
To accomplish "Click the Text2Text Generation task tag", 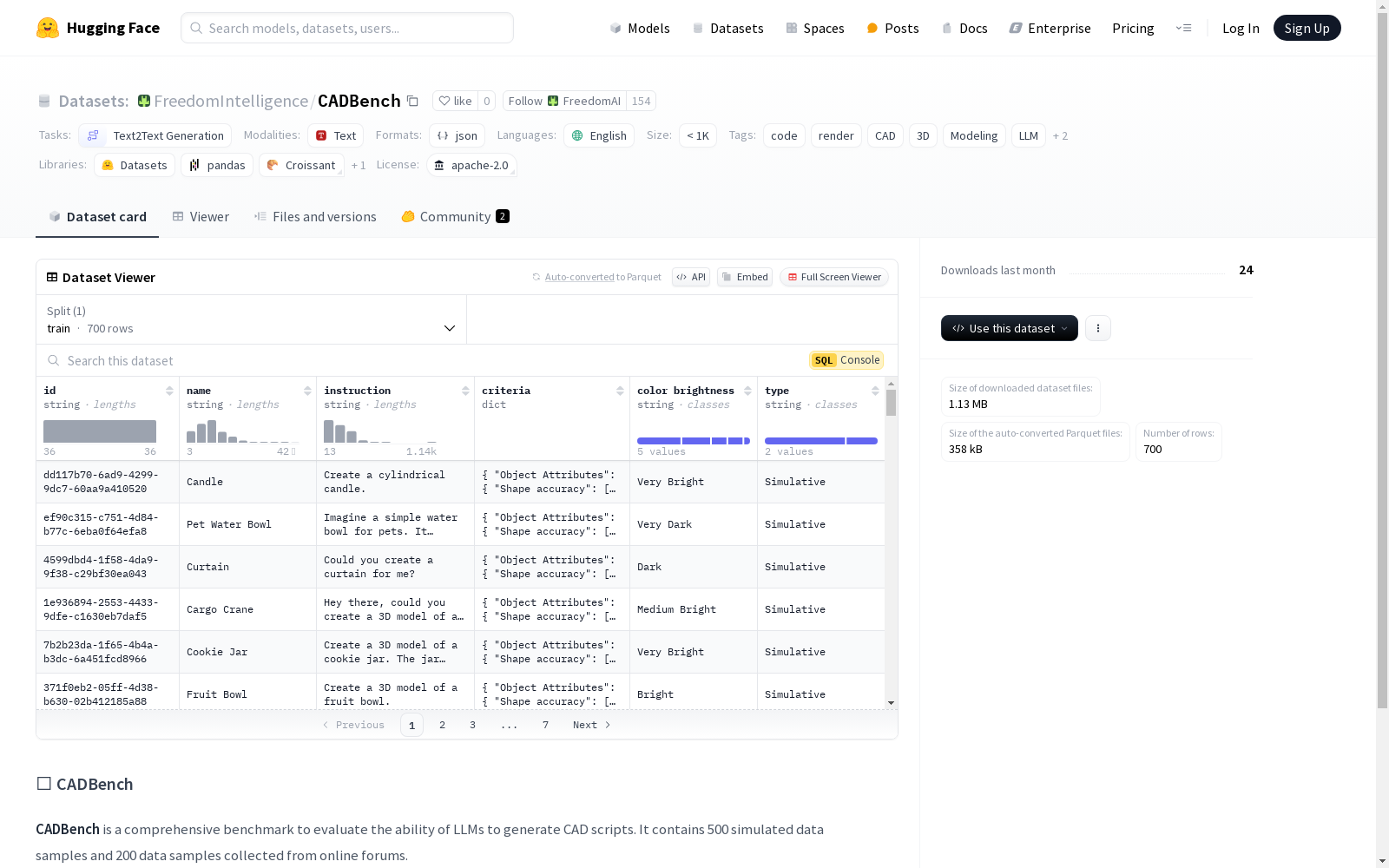I will click(155, 135).
